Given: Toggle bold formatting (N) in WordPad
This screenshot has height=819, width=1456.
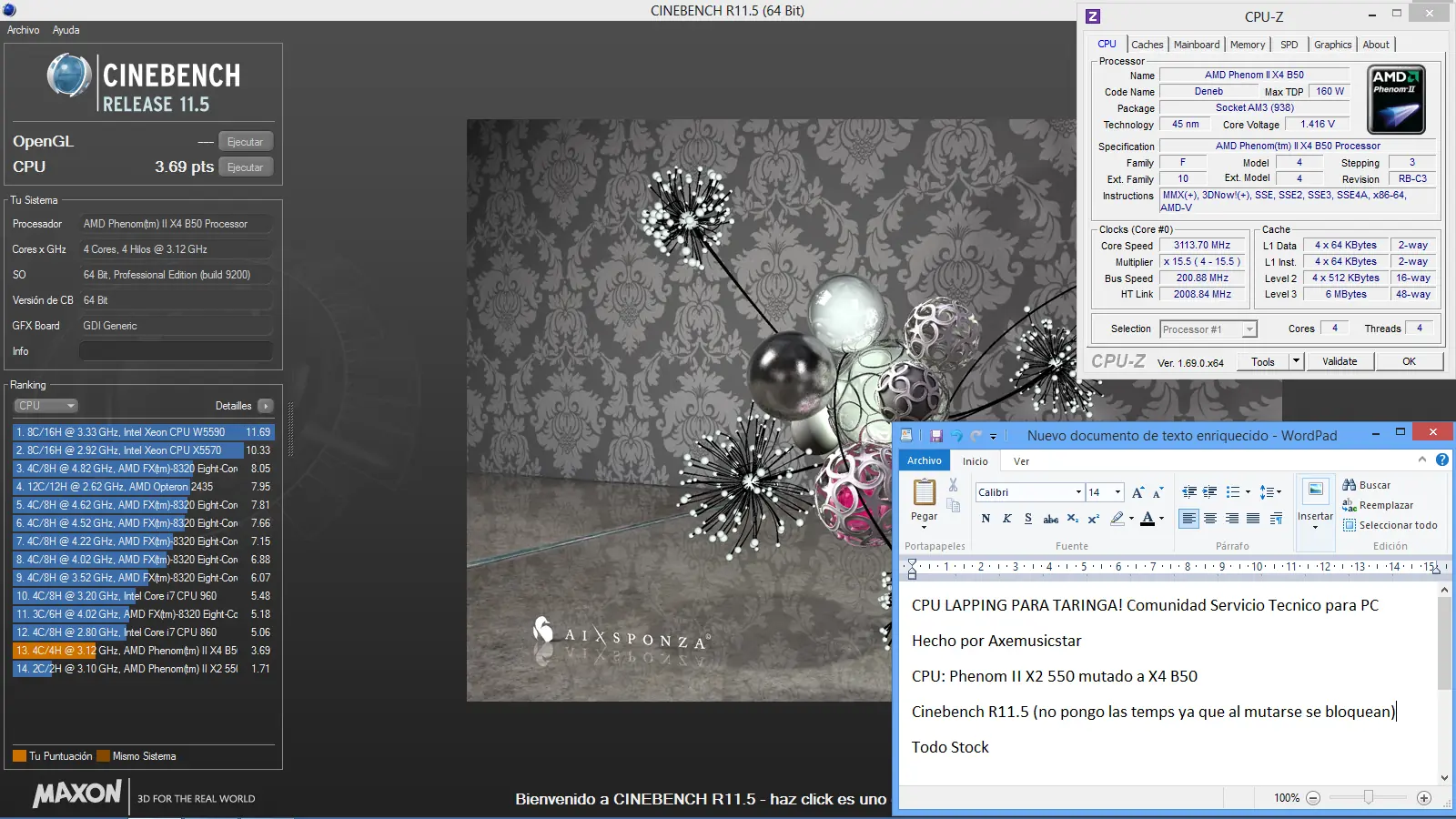Looking at the screenshot, I should pyautogui.click(x=986, y=519).
